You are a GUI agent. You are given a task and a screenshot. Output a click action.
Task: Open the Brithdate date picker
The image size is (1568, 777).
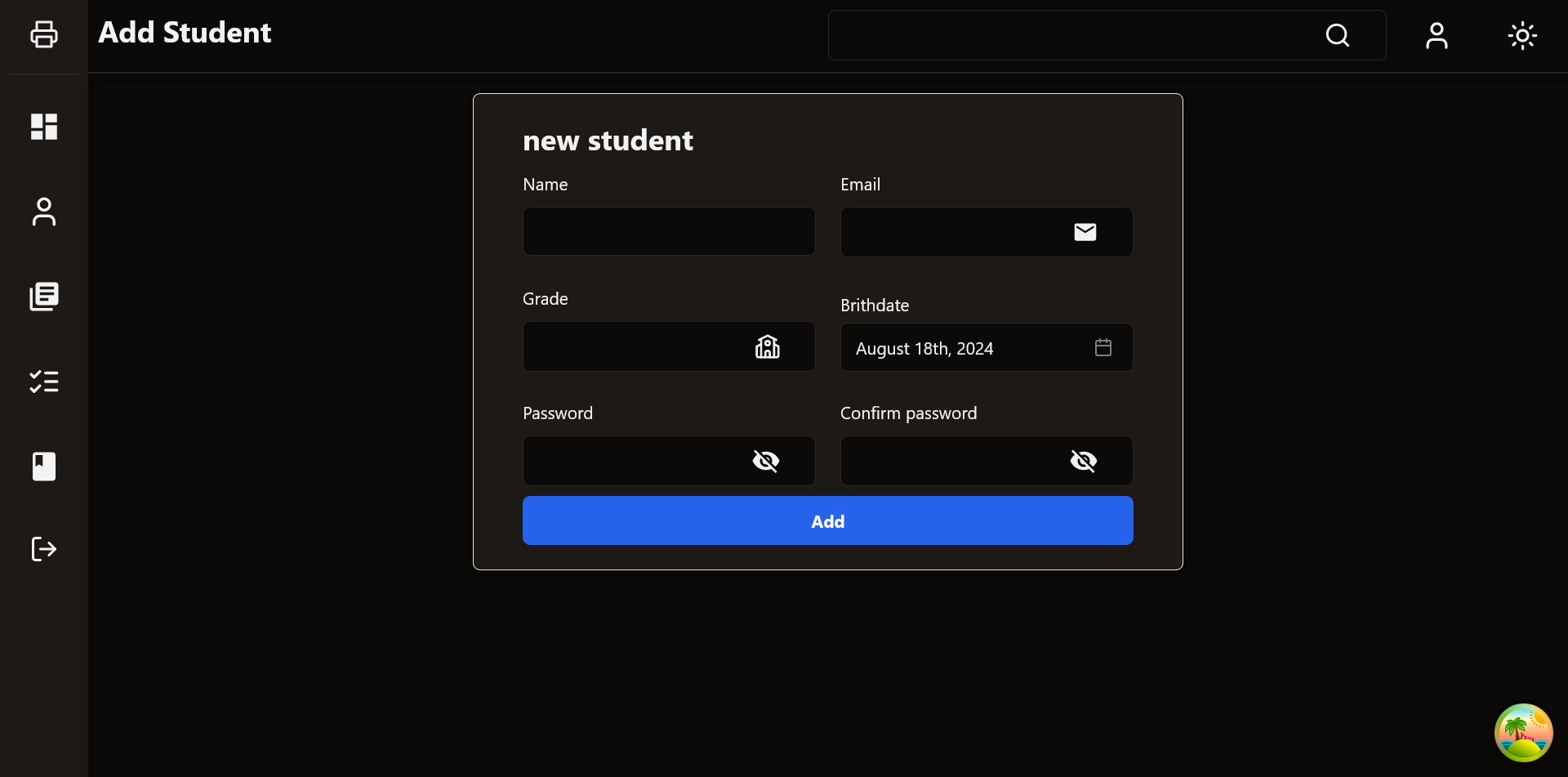[x=964, y=348]
